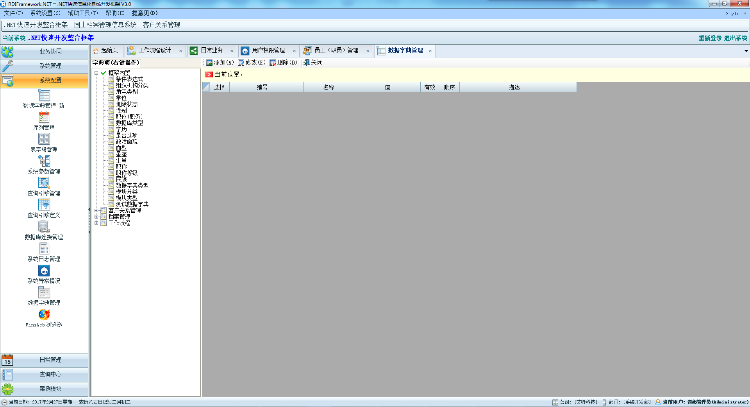Viewport: 750px width, 407px height.
Task: Close the 员工（职员）管理 tab
Action: point(368,51)
